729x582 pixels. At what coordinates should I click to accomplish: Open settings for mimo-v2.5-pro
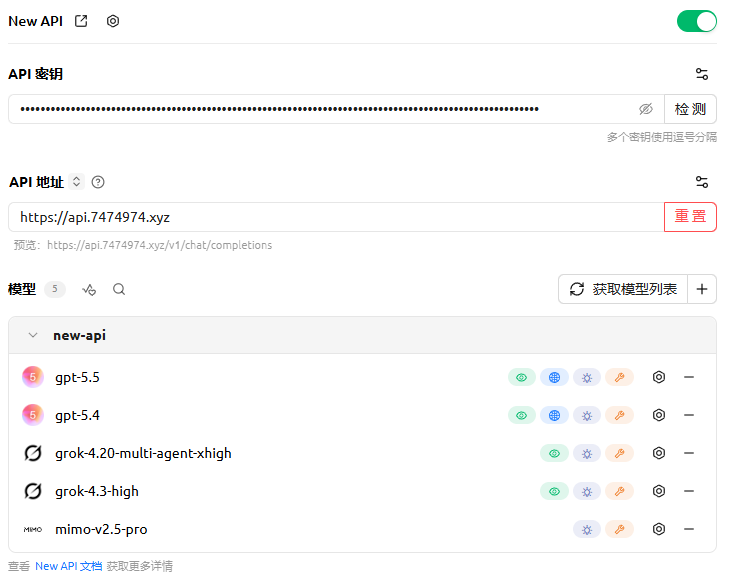click(x=659, y=529)
